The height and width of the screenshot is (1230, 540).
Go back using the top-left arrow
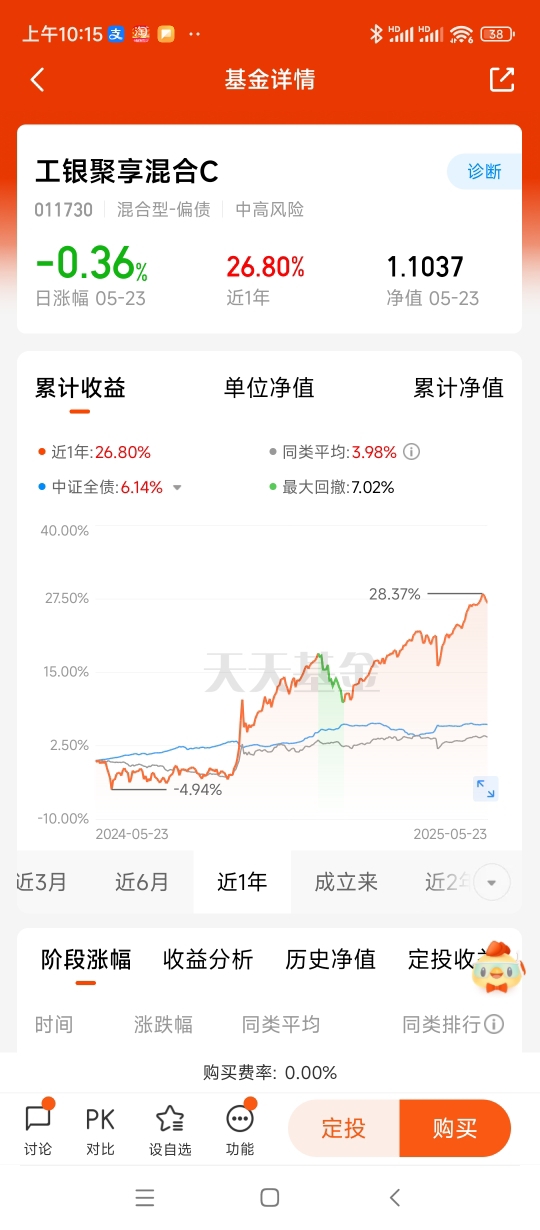(x=38, y=80)
